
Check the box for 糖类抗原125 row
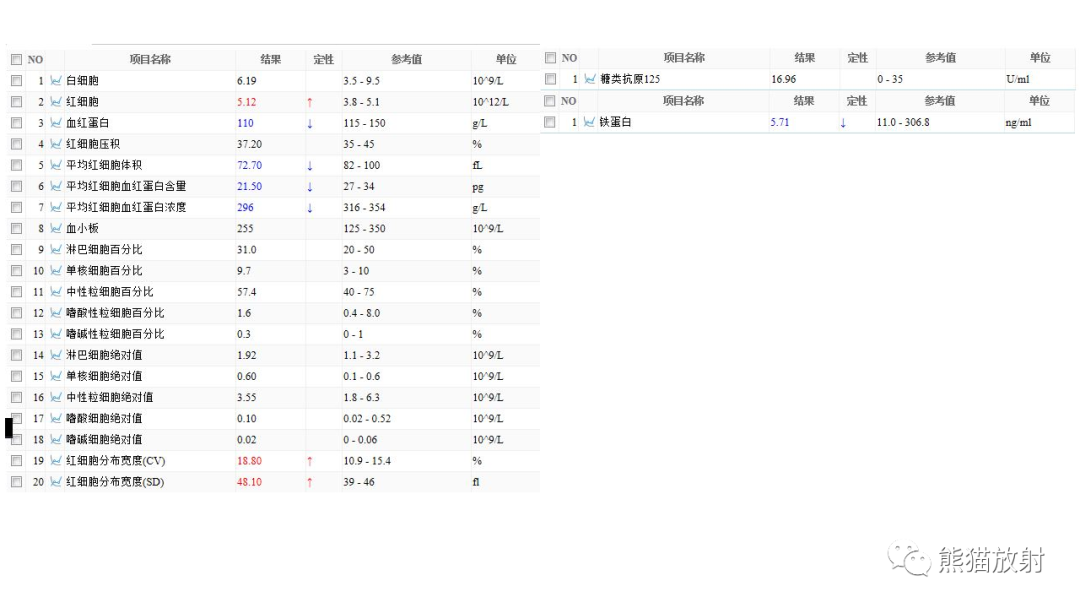tap(550, 79)
